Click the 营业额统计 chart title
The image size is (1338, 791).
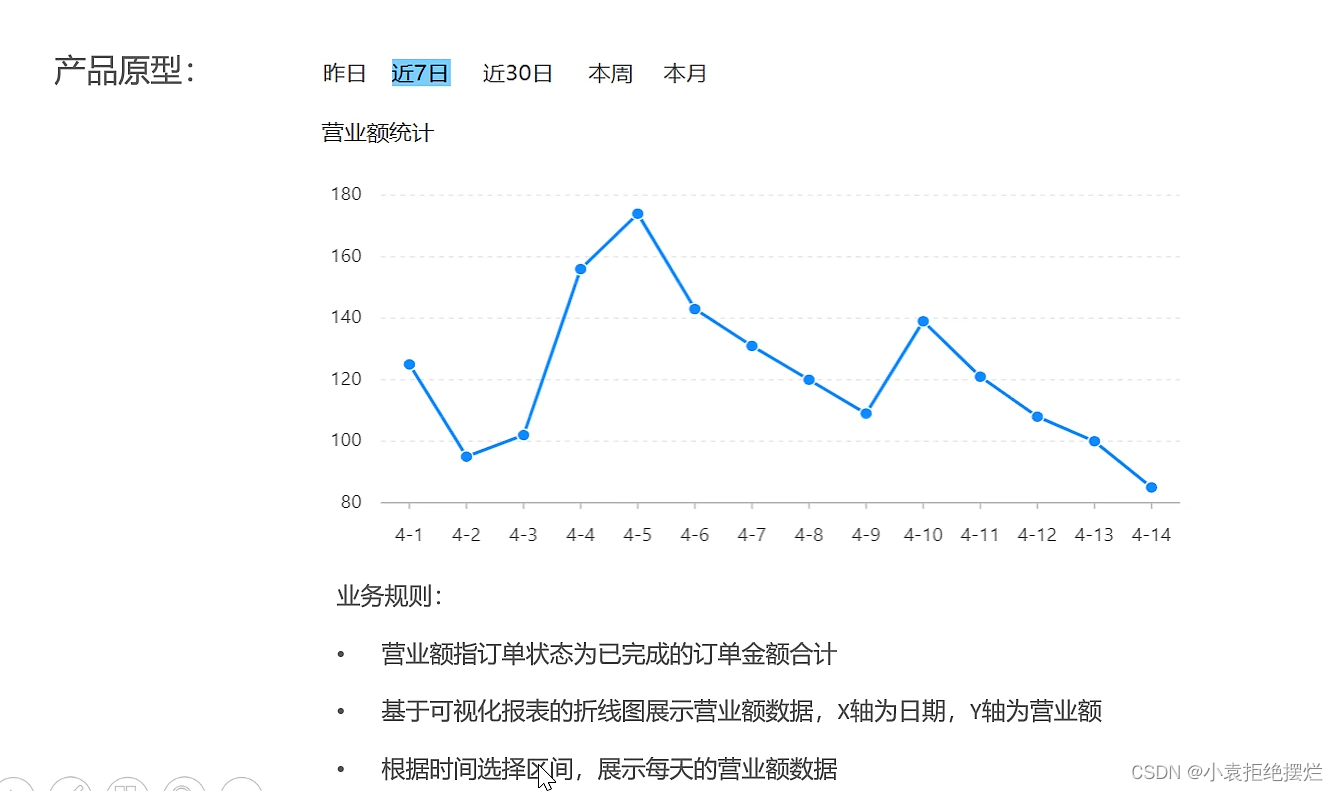(375, 132)
